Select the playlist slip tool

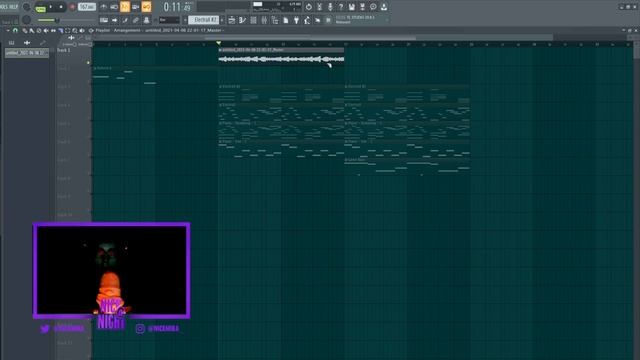pyautogui.click(x=53, y=31)
